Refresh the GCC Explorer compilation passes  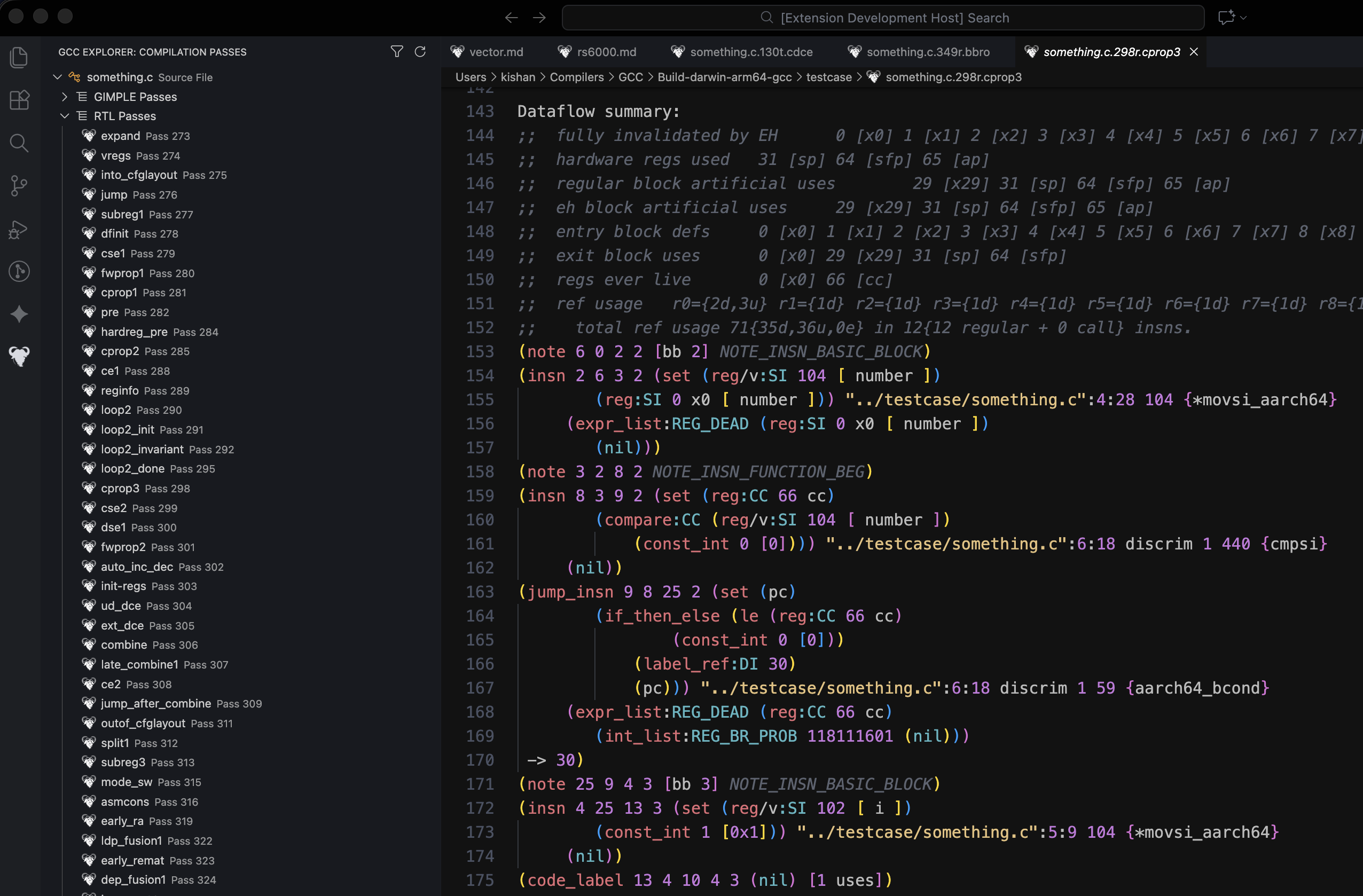tap(420, 51)
